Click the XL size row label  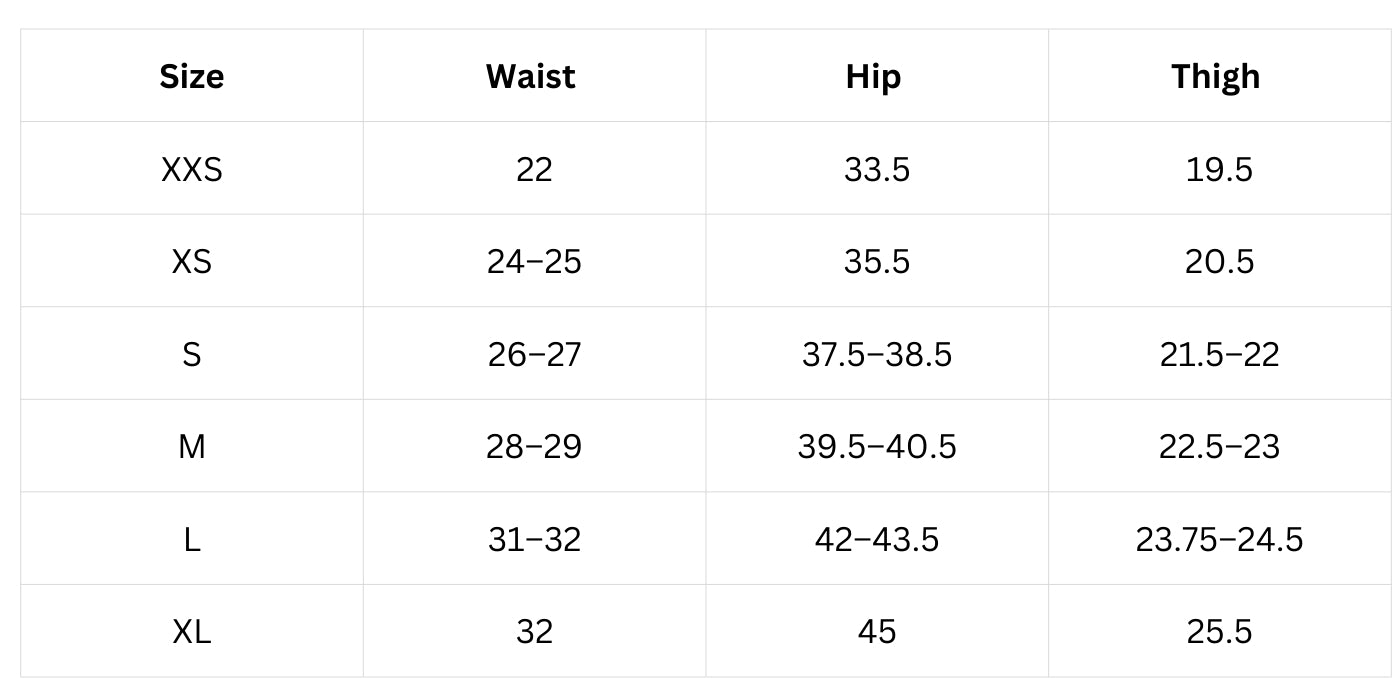point(192,632)
